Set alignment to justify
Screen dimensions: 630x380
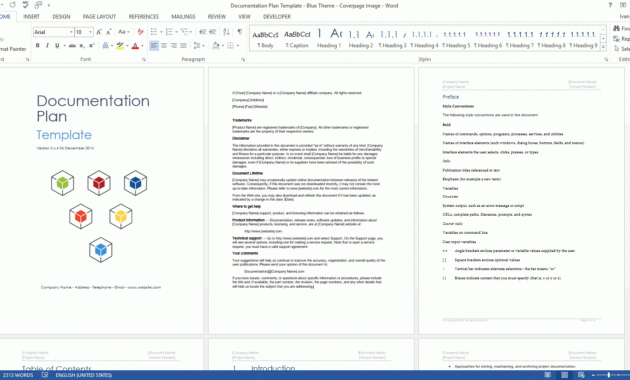pyautogui.click(x=183, y=46)
